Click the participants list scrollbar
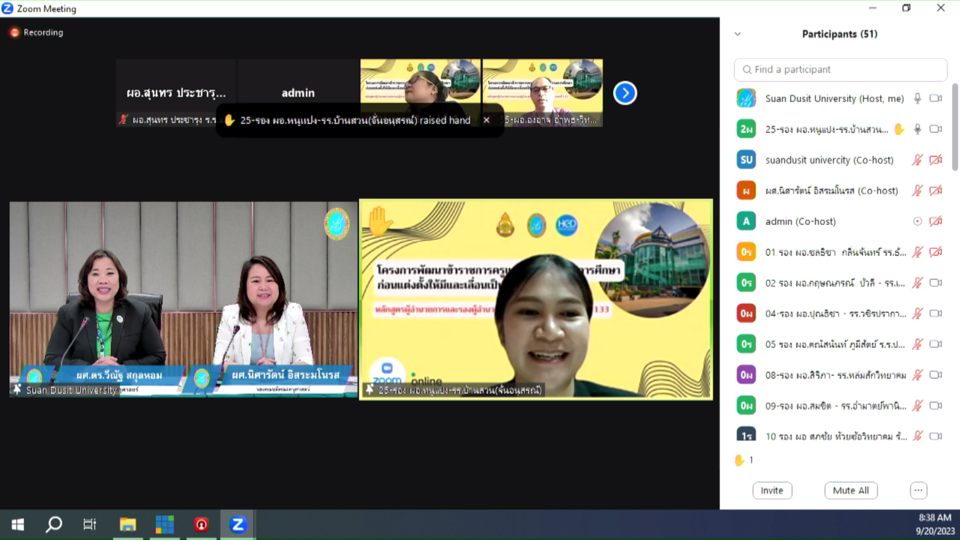 click(954, 130)
